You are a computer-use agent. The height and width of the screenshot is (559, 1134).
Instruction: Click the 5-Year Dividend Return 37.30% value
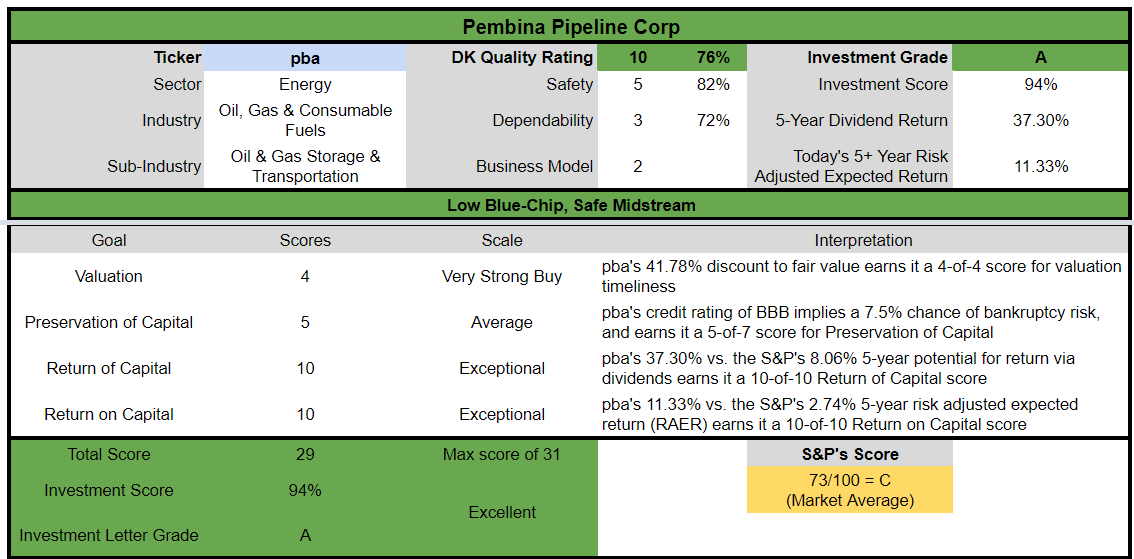(x=1041, y=120)
